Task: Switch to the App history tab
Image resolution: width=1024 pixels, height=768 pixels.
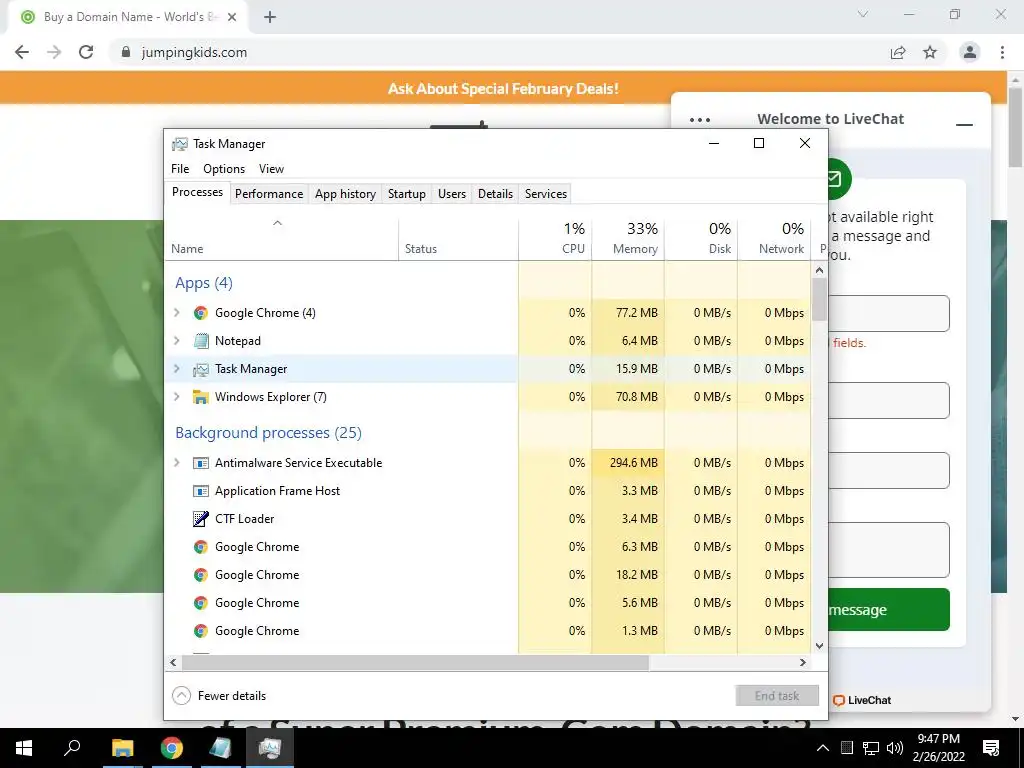Action: (345, 194)
